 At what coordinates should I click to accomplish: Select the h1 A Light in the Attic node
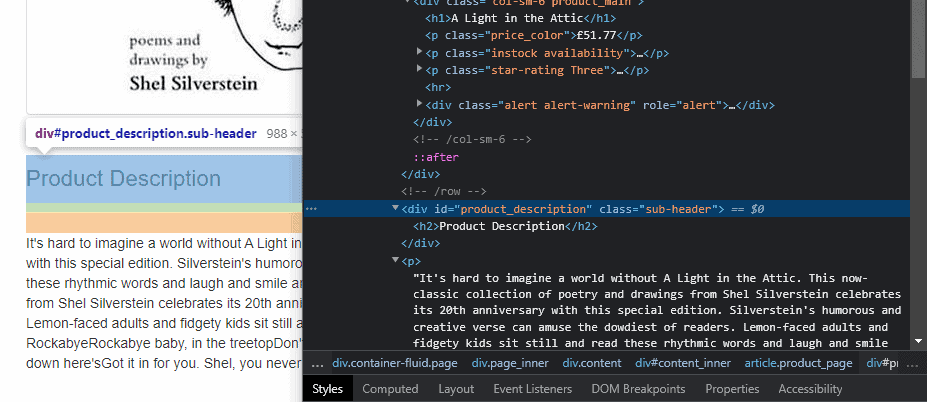click(520, 18)
